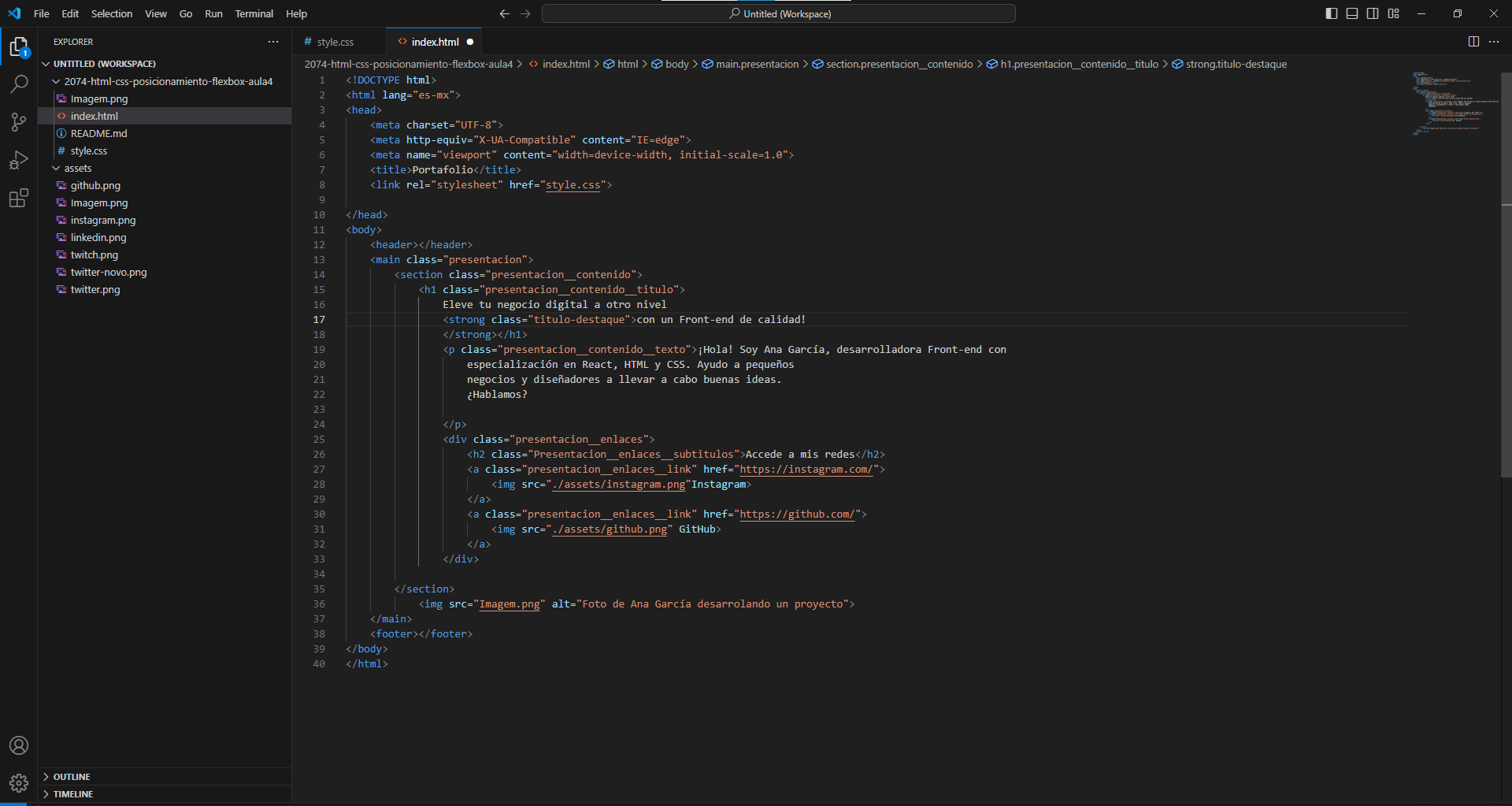Follow the https://github.com/ link
This screenshot has width=1512, height=806.
[798, 514]
